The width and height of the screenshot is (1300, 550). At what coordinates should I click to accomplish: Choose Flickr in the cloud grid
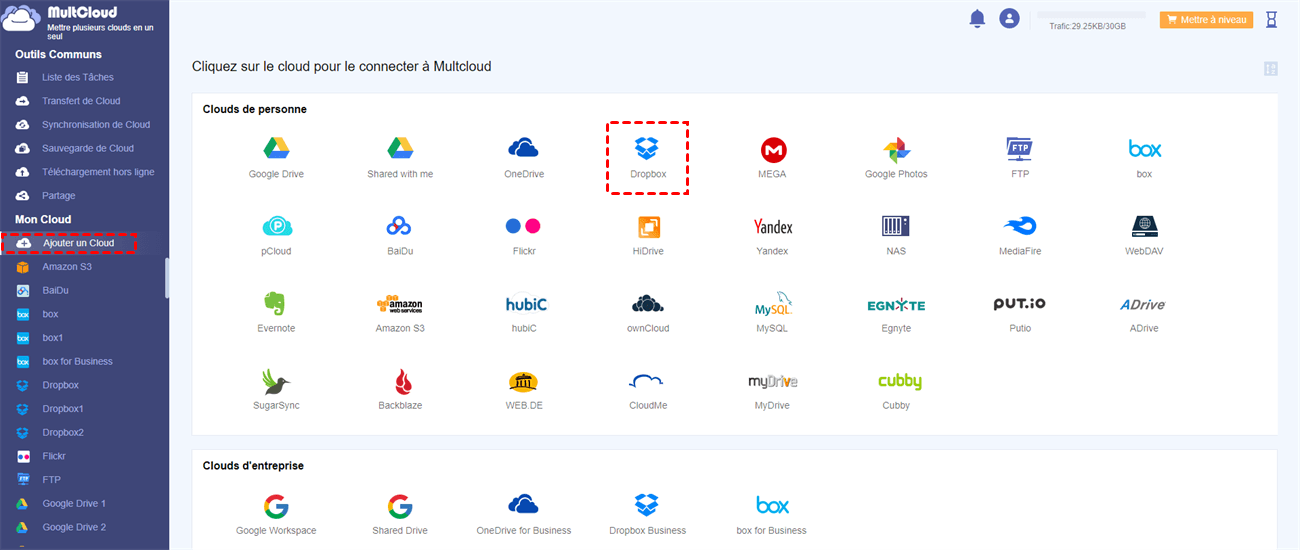click(524, 235)
